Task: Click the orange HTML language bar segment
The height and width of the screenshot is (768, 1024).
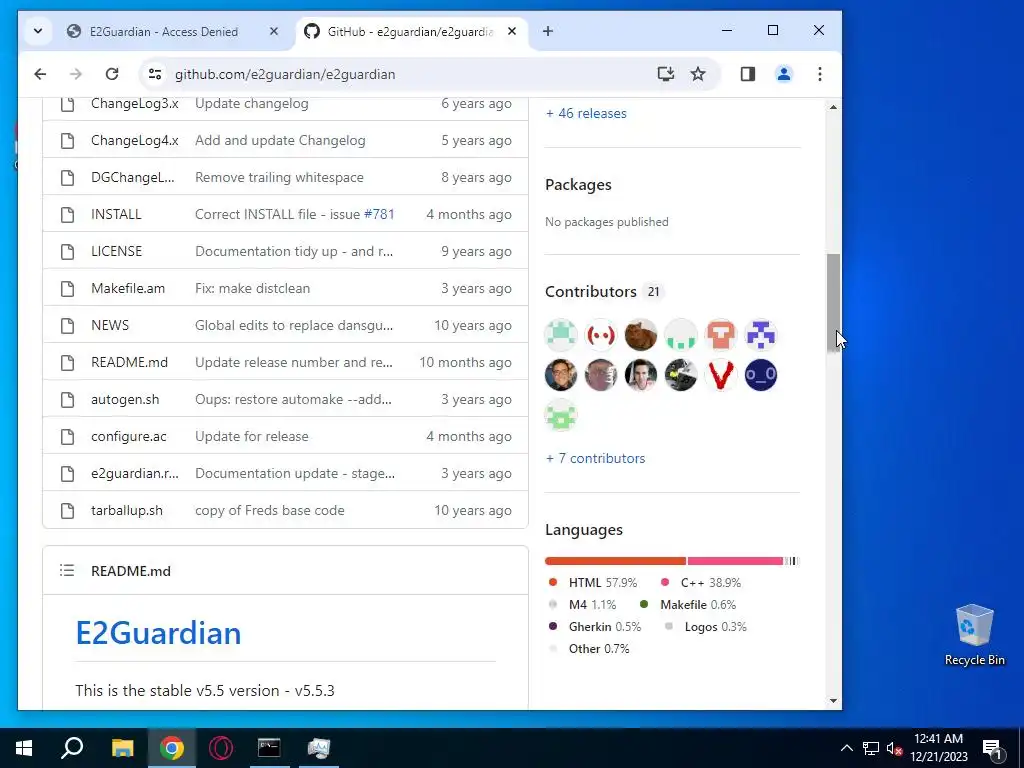Action: [x=615, y=561]
